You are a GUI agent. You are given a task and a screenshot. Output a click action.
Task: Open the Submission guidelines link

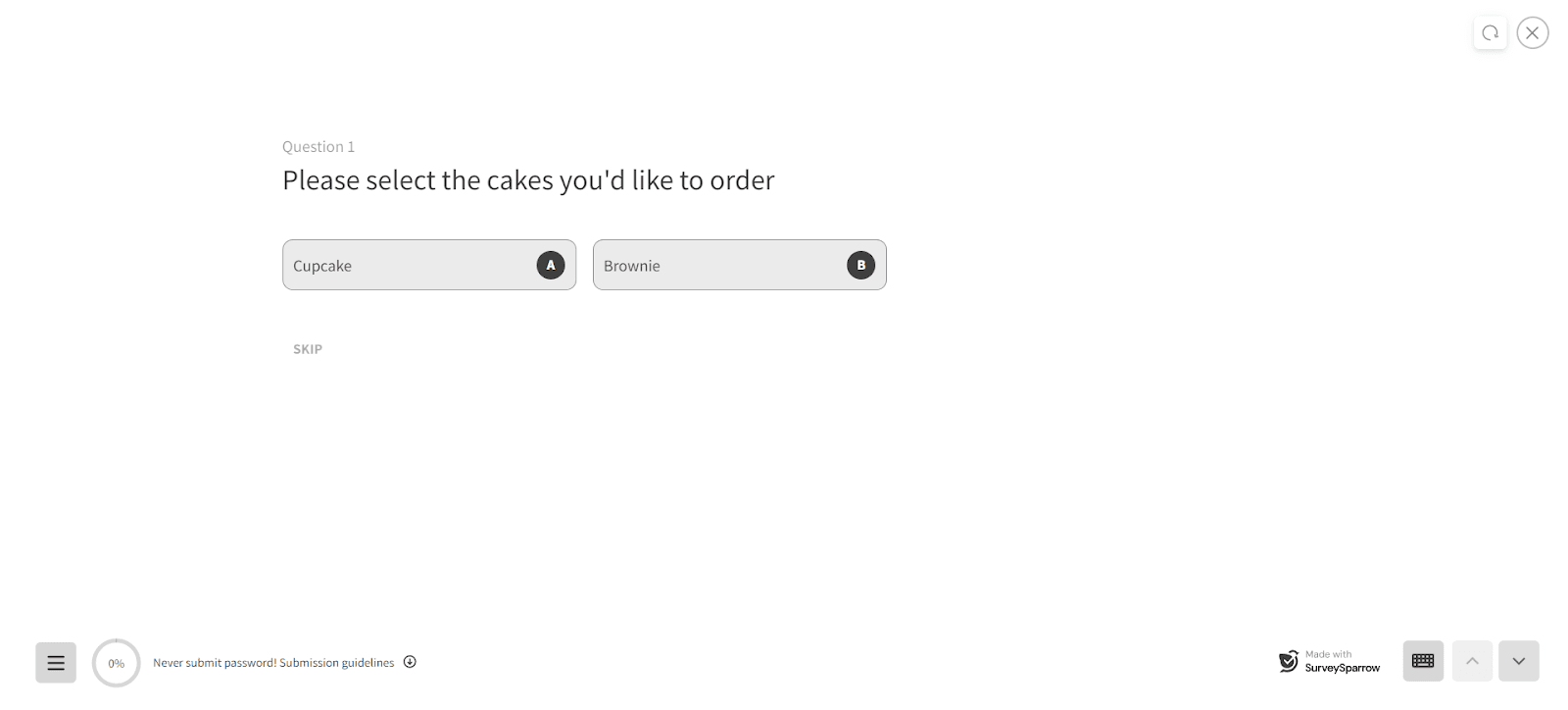[x=337, y=663]
